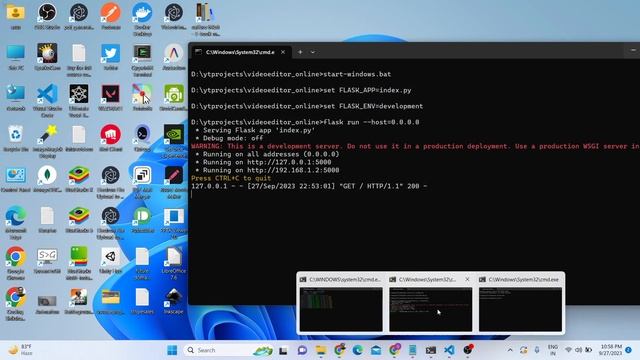Launch the Inkscape desktop shortcut
This screenshot has height=360, width=640.
click(174, 301)
